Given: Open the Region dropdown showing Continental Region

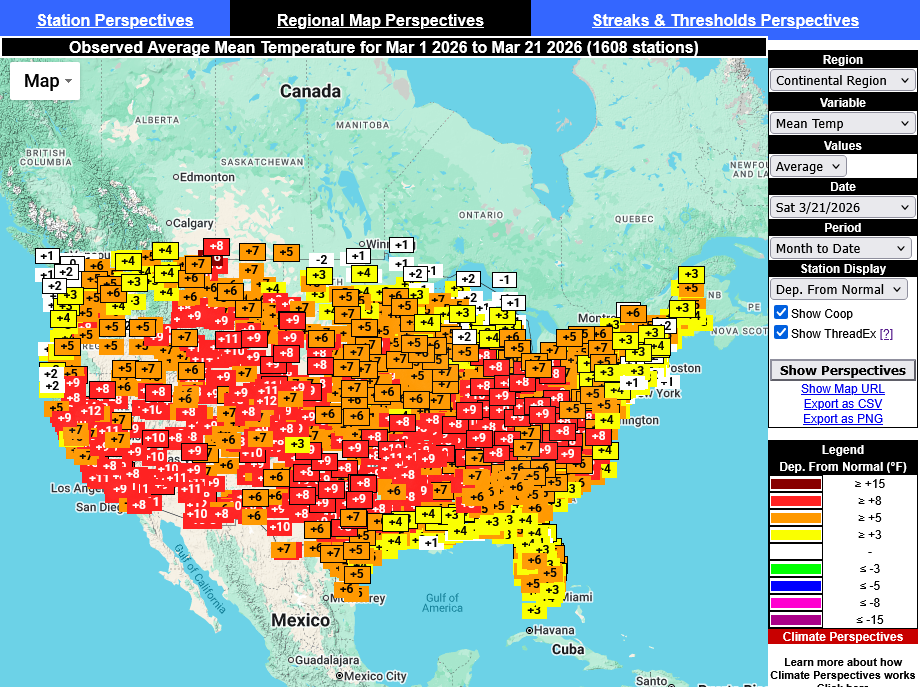Looking at the screenshot, I should [843, 81].
